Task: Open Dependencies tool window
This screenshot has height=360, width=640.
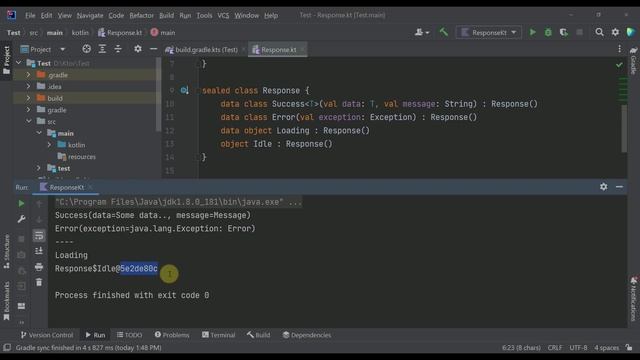Action: coord(307,335)
